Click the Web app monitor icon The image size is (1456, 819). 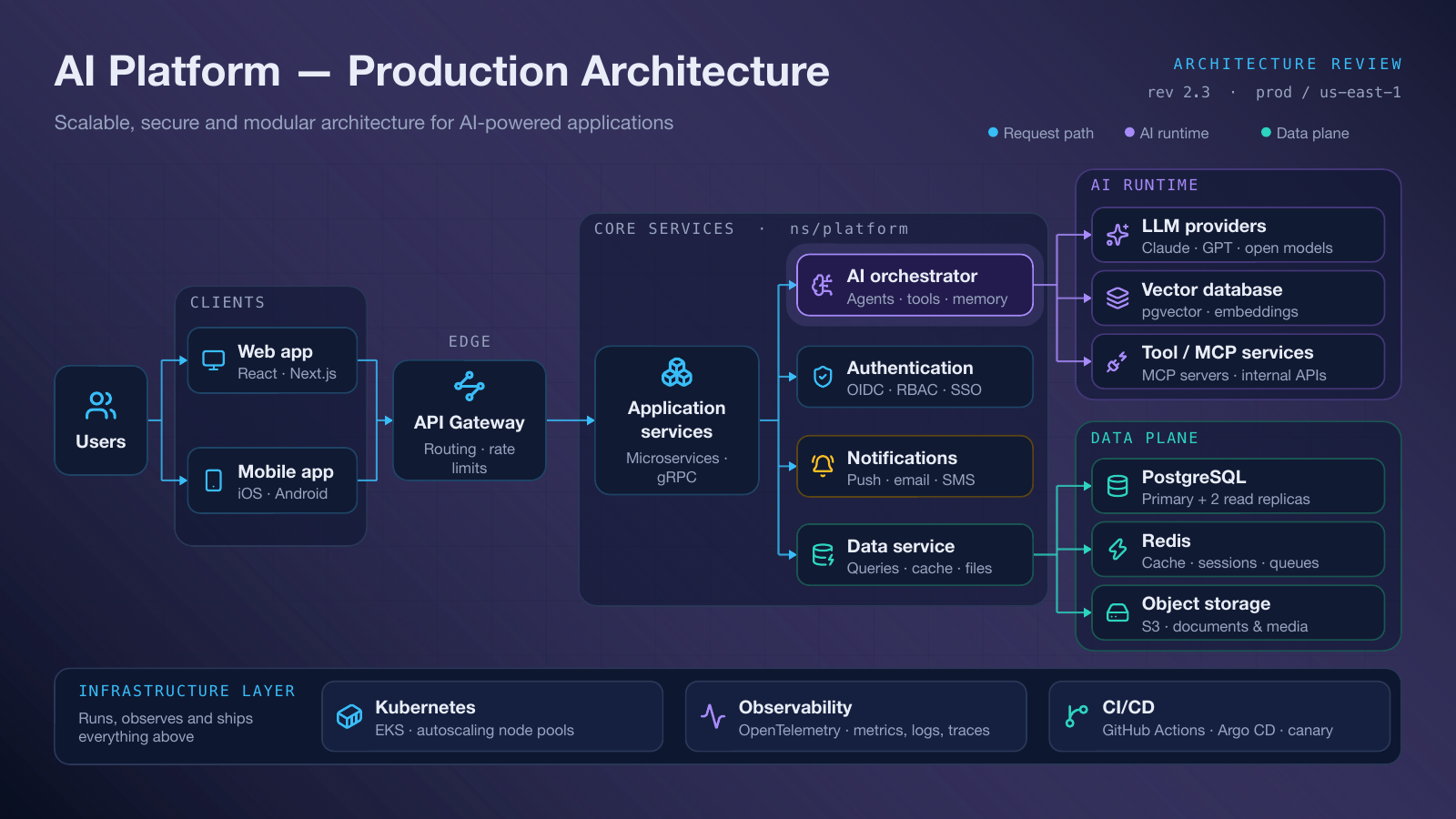point(214,360)
